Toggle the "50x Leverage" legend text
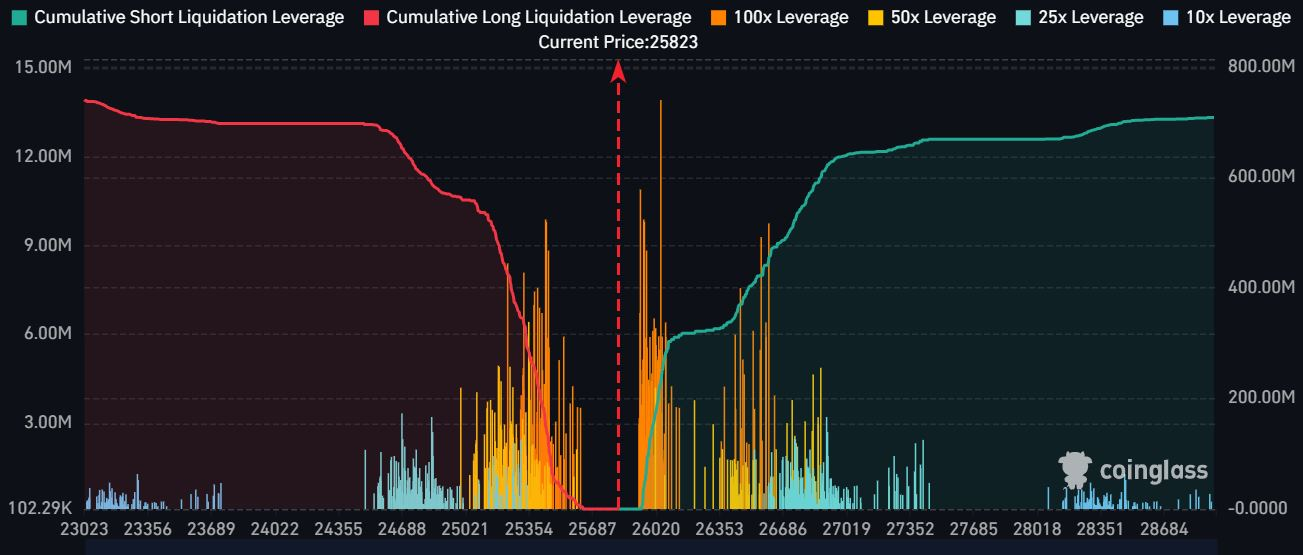The width and height of the screenshot is (1303, 555). coord(944,17)
